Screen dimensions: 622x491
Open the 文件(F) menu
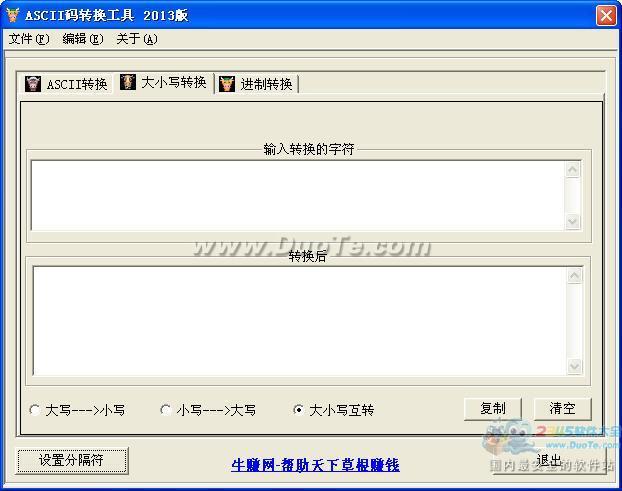click(x=28, y=39)
